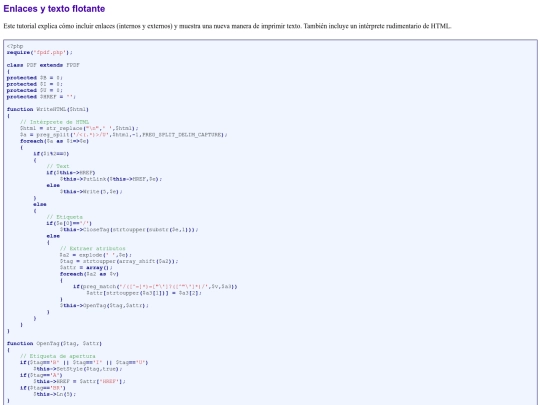540x405 pixels.
Task: Click the 'if($i%2==0)' line
Action: pyautogui.click(x=51, y=154)
